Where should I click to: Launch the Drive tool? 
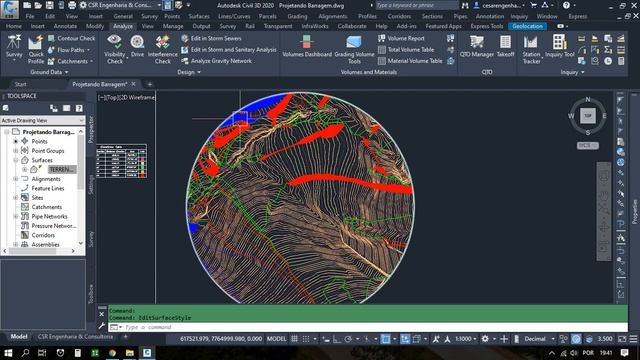137,46
